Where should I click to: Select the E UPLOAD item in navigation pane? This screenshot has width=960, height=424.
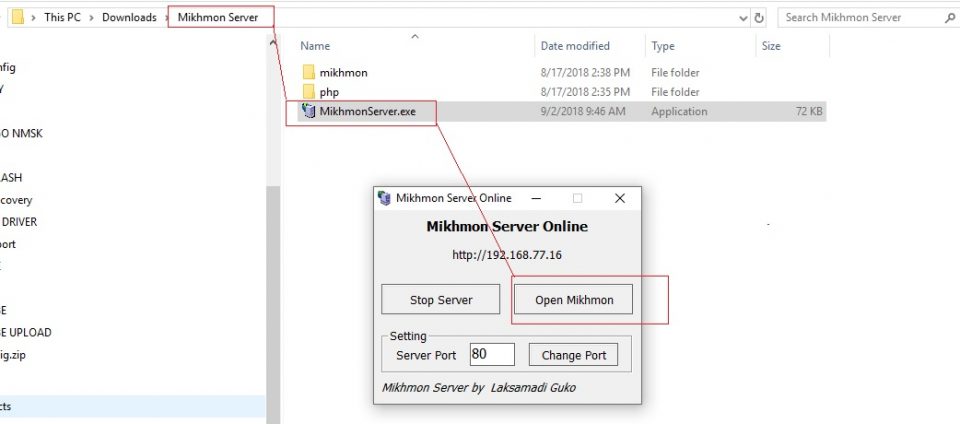click(25, 332)
